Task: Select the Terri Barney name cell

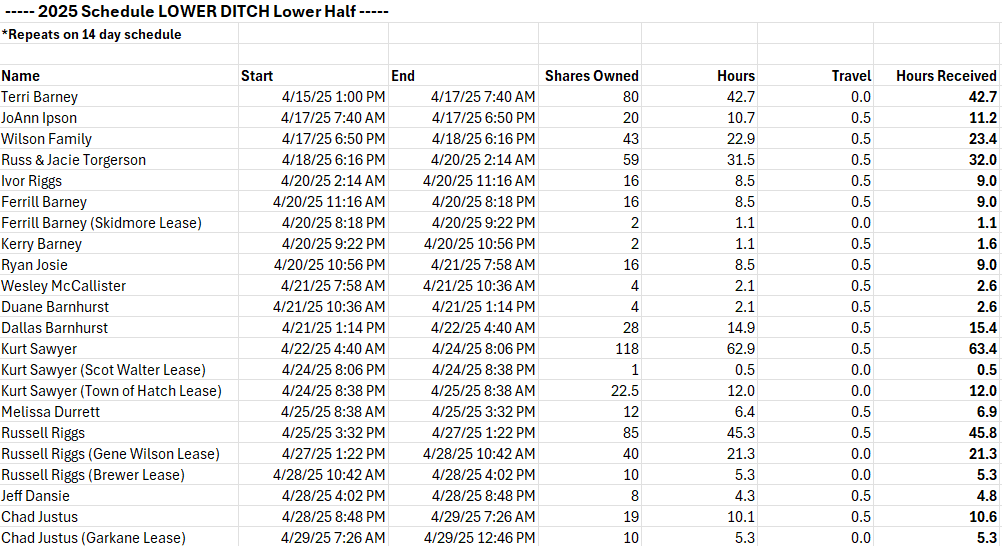Action: click(x=119, y=97)
